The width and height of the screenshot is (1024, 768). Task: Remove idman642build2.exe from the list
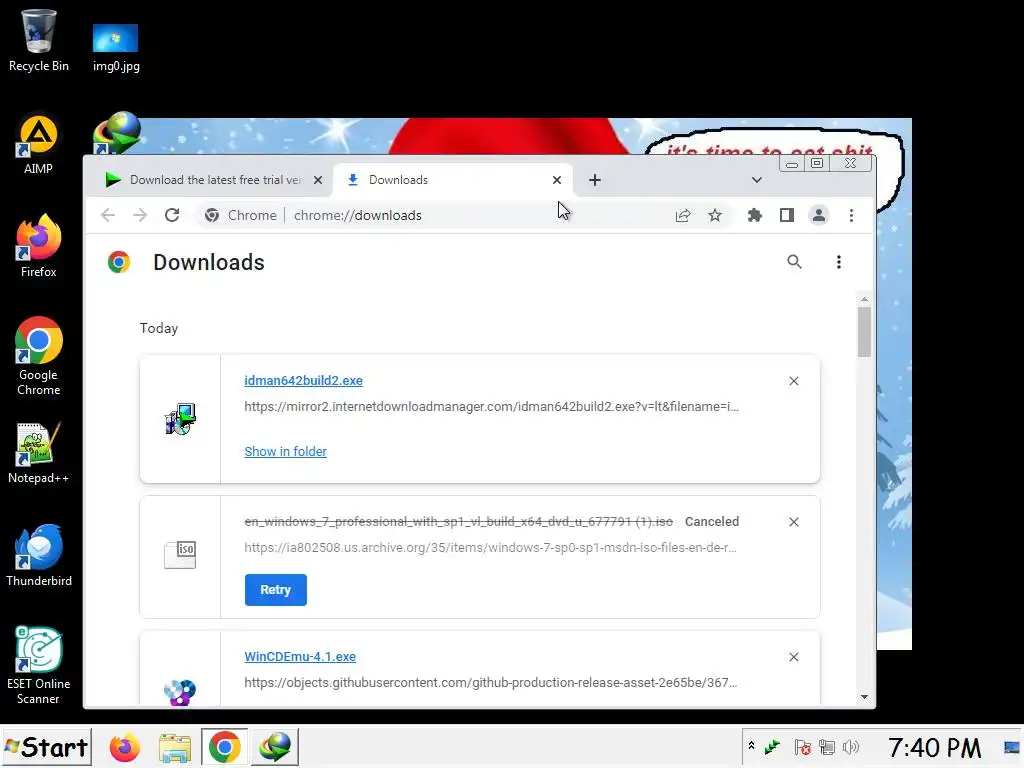793,381
